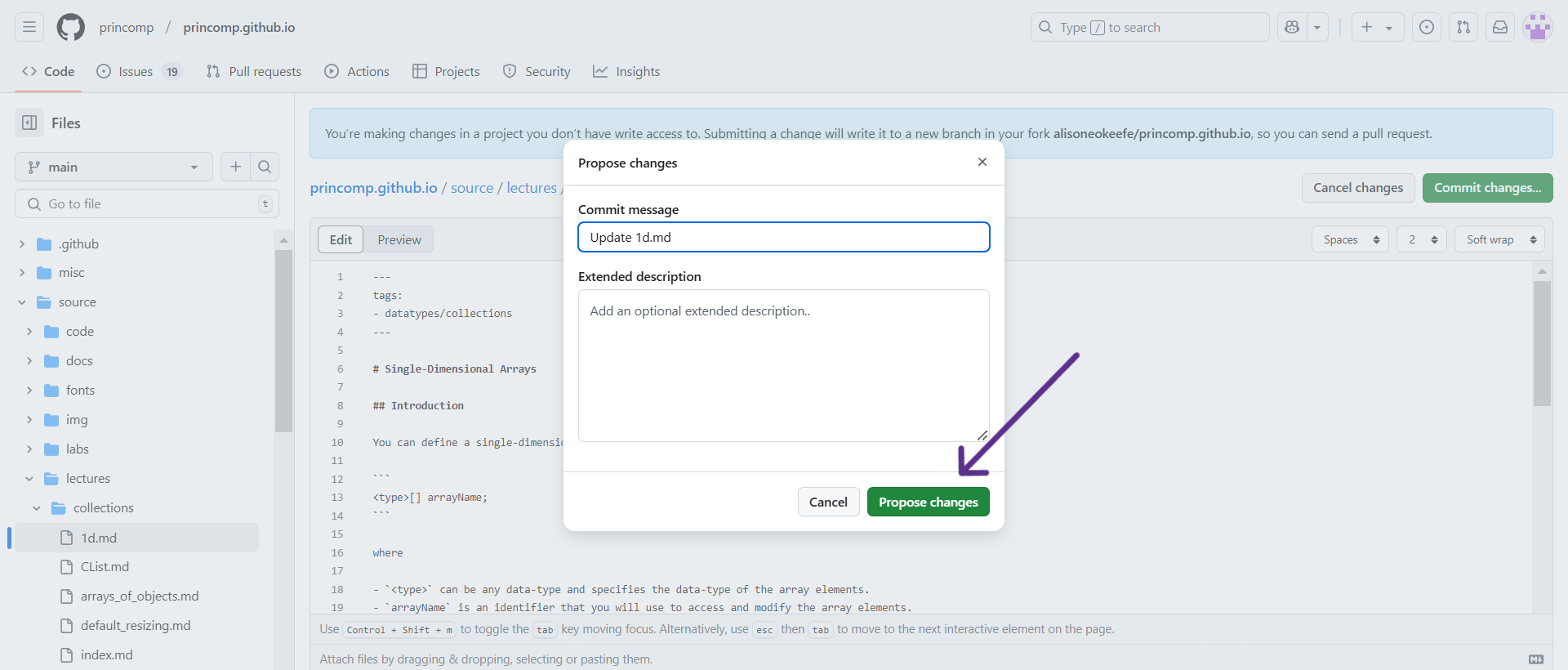The image size is (1568, 670).
Task: Expand the docs folder
Action: [x=29, y=361]
